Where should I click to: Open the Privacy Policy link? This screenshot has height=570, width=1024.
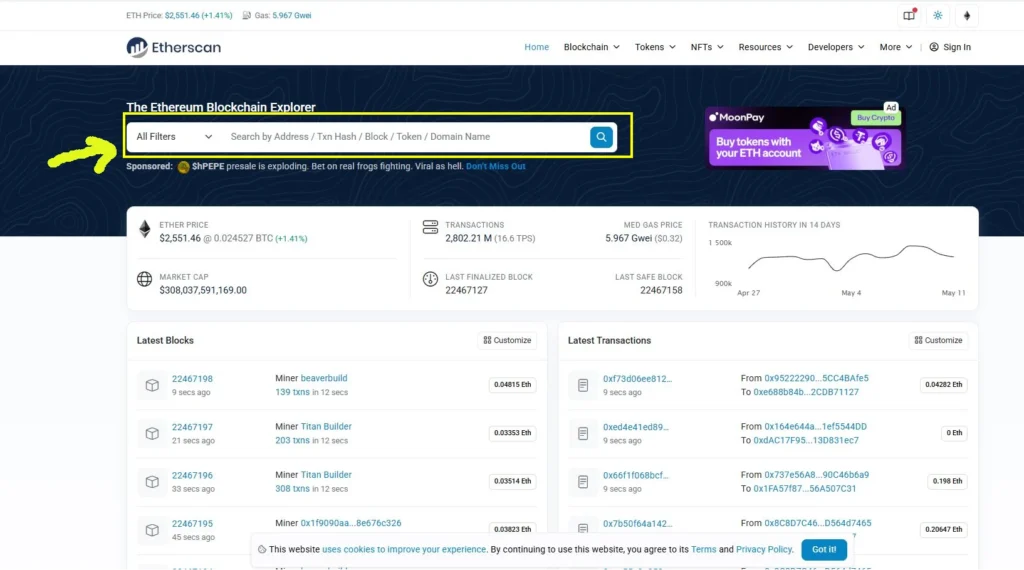pyautogui.click(x=764, y=550)
